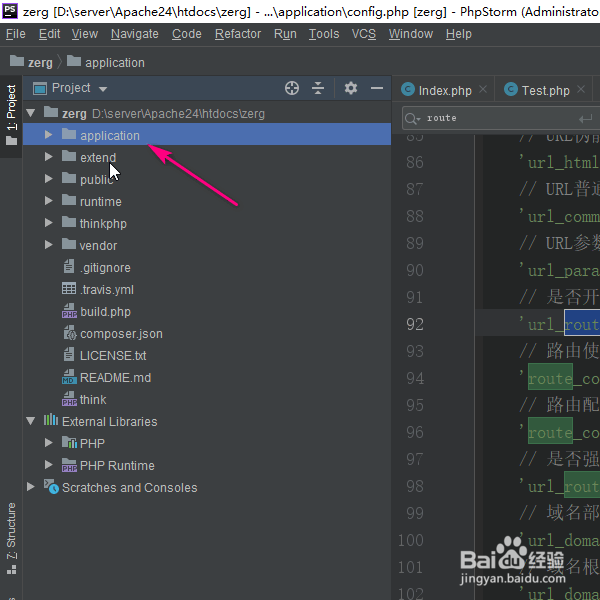Expand the PHP Runtime node arrow
The height and width of the screenshot is (600, 600).
pyautogui.click(x=48, y=465)
